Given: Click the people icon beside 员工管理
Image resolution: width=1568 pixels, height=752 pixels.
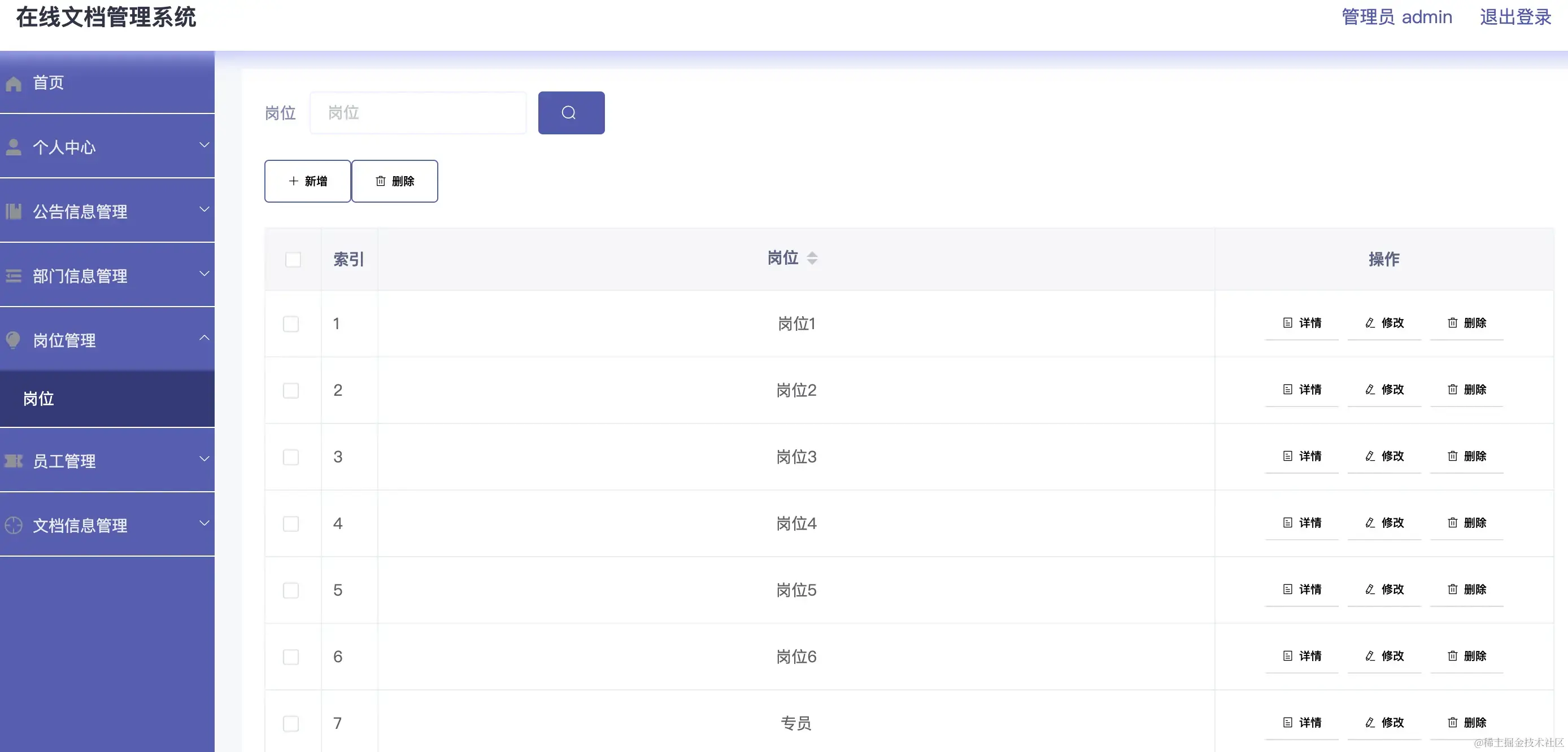Looking at the screenshot, I should tap(14, 461).
